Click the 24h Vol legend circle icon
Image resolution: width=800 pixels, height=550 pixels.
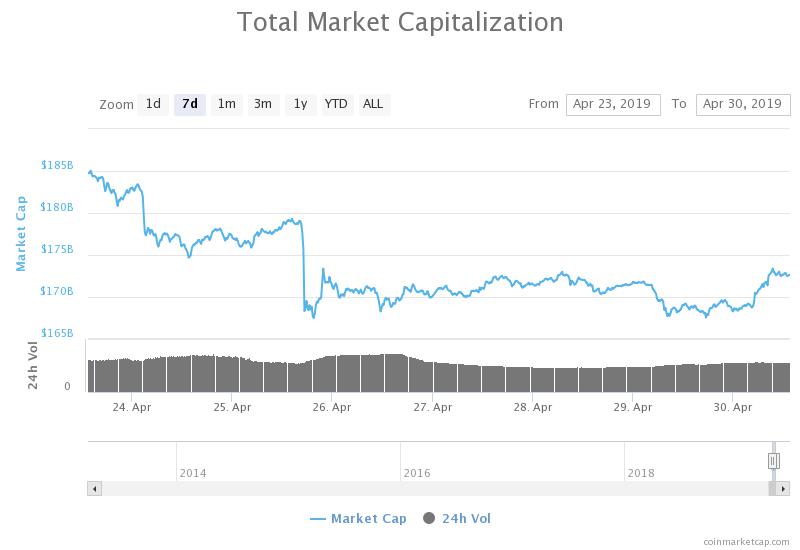pos(429,518)
